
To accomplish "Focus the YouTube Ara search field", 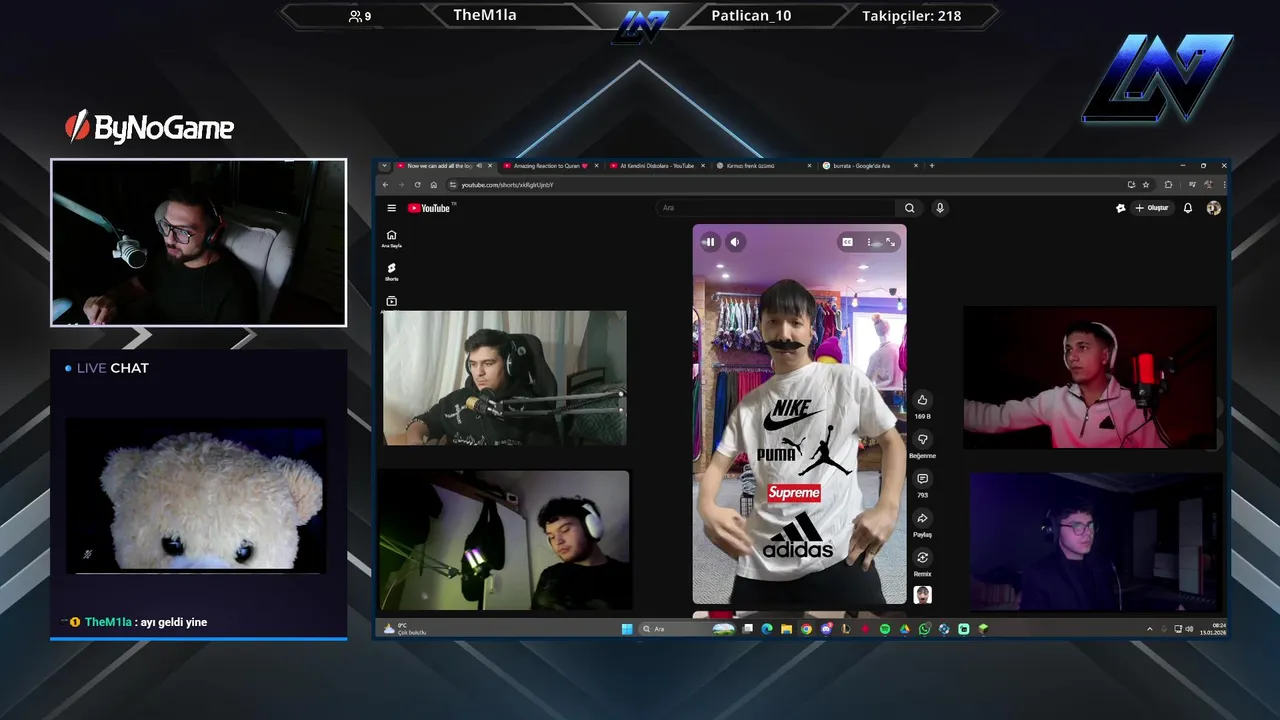I will [775, 208].
